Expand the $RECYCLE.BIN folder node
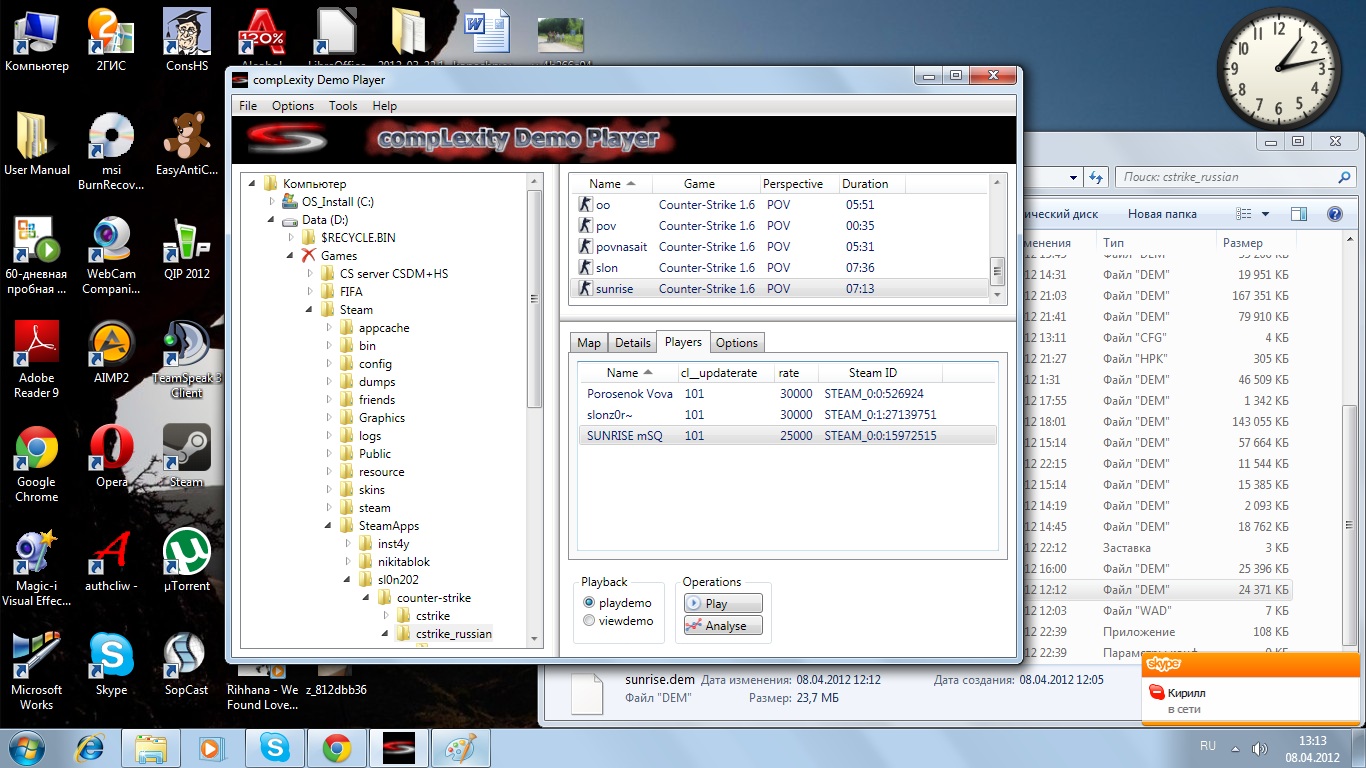 pyautogui.click(x=290, y=238)
